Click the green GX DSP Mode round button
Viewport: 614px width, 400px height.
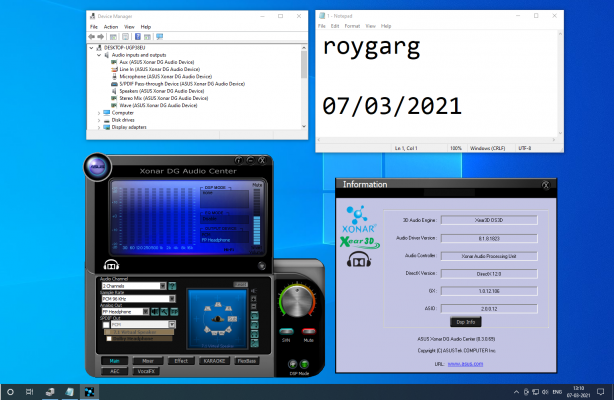[304, 364]
